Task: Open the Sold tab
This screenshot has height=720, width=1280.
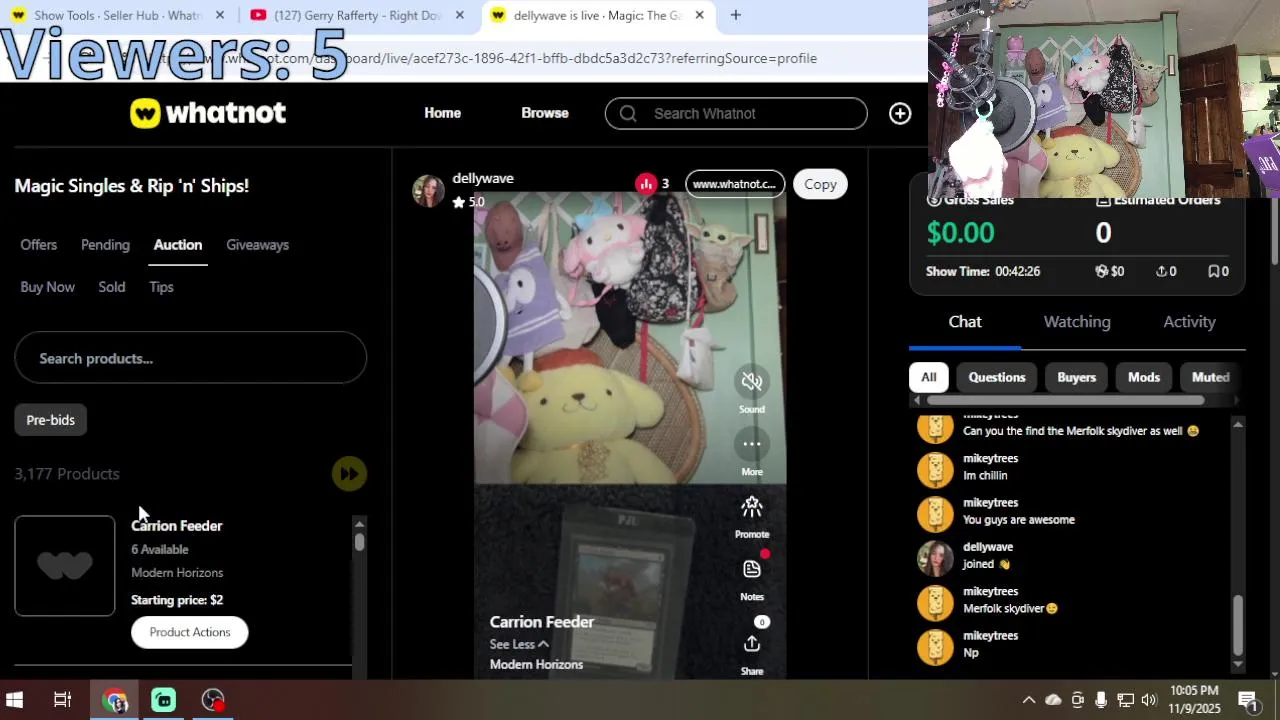Action: [x=112, y=287]
